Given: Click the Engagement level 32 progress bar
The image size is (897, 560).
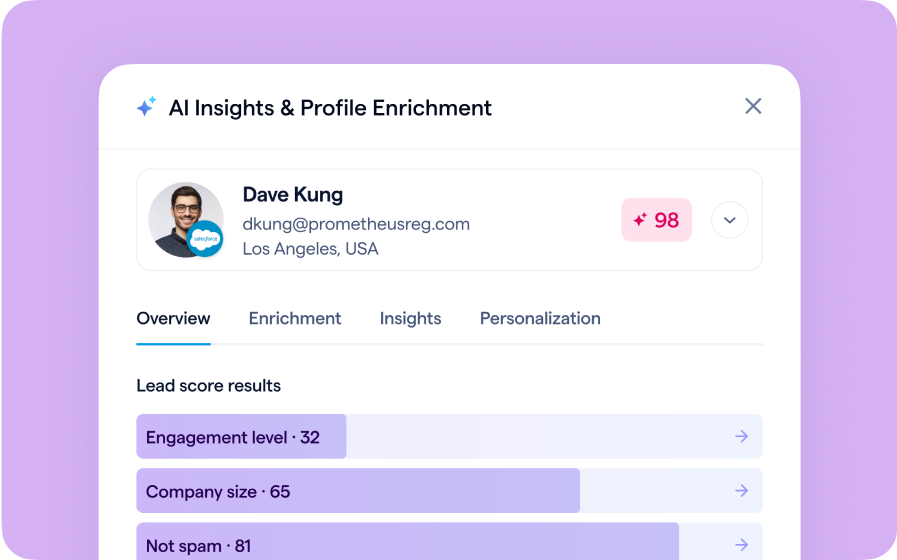Looking at the screenshot, I should coord(240,437).
